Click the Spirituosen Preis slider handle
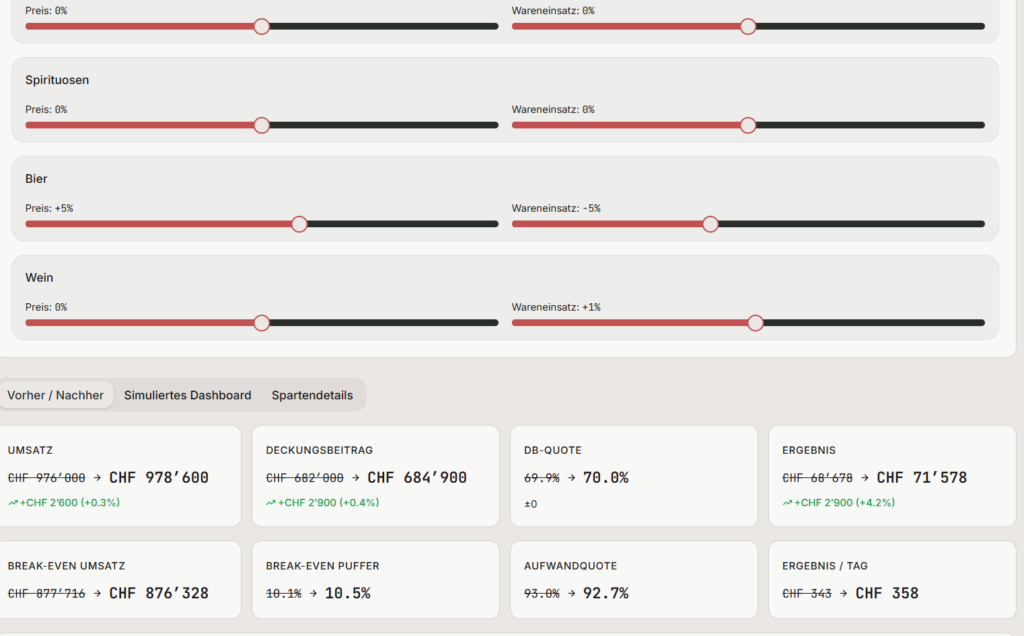This screenshot has width=1024, height=636. [262, 125]
